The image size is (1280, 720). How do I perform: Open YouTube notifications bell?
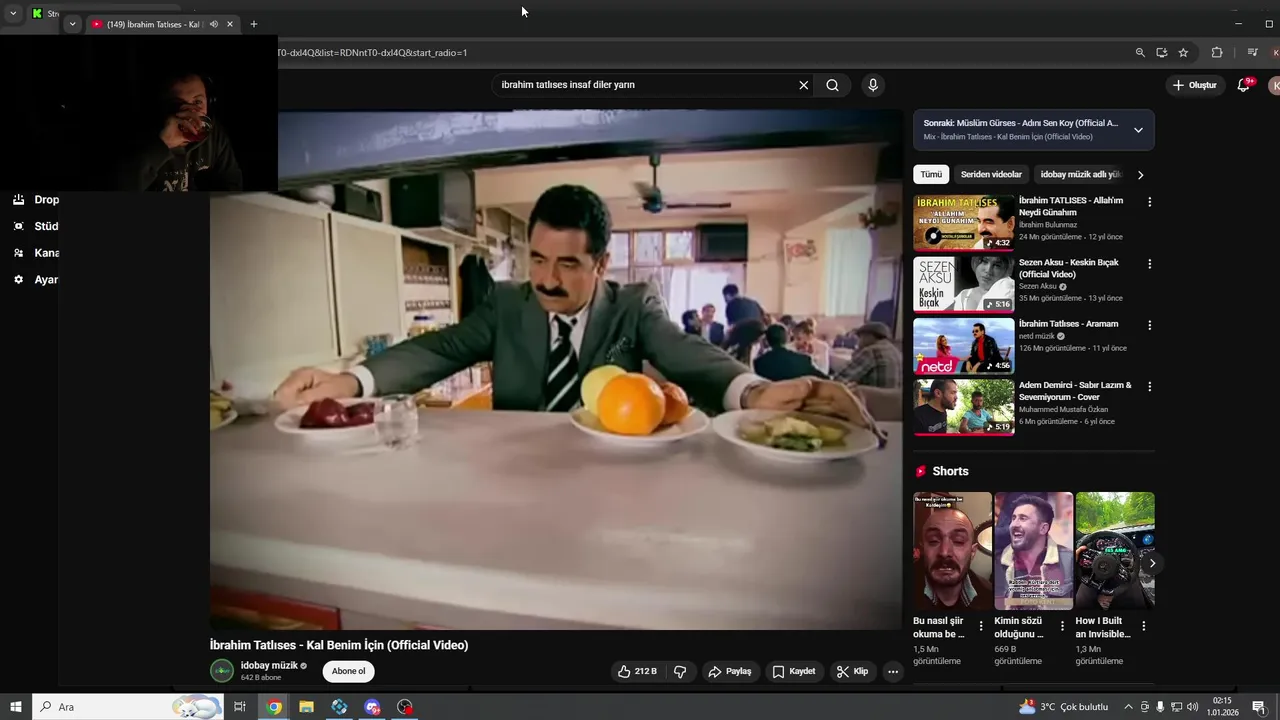tap(1244, 85)
